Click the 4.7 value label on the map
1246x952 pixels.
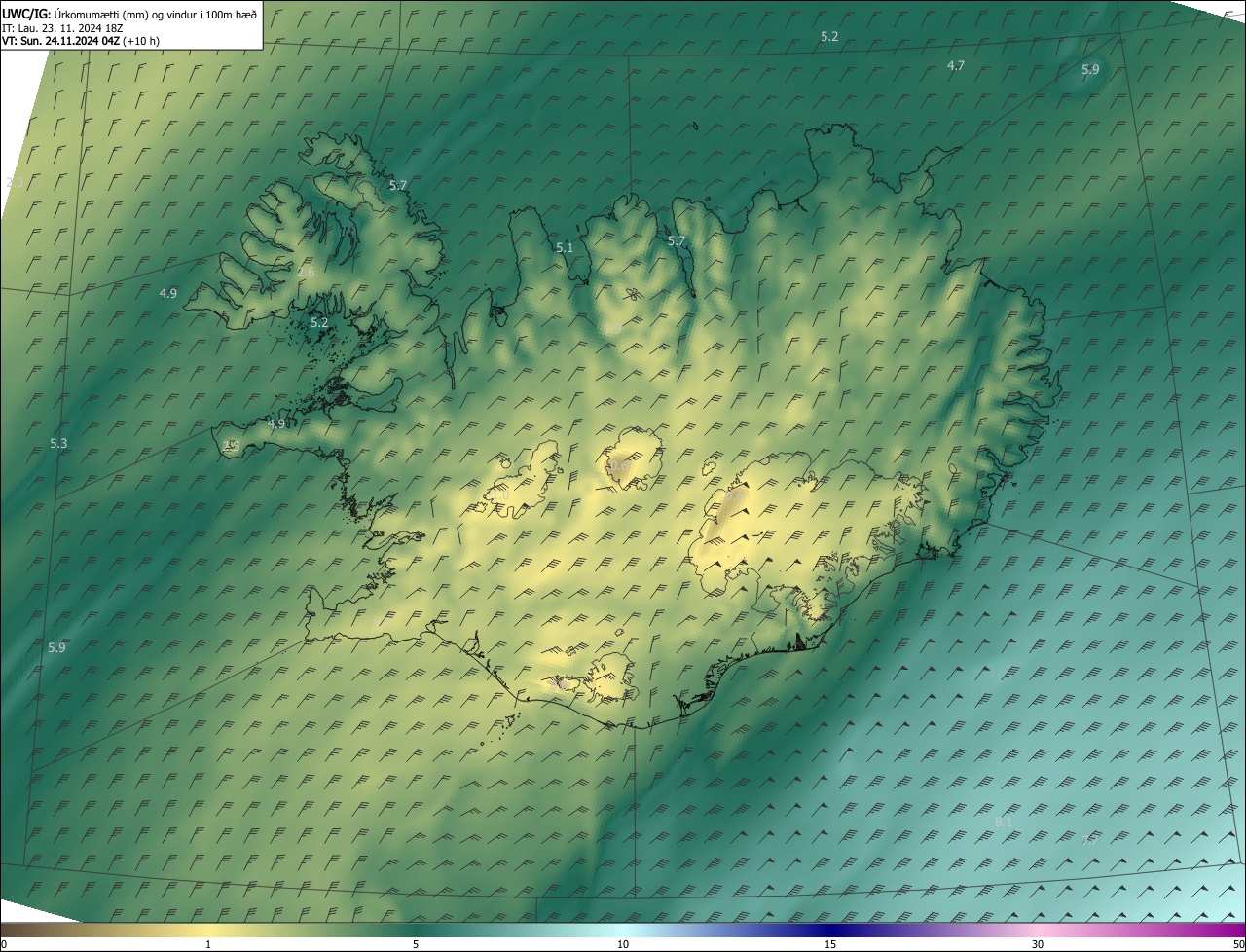[956, 65]
